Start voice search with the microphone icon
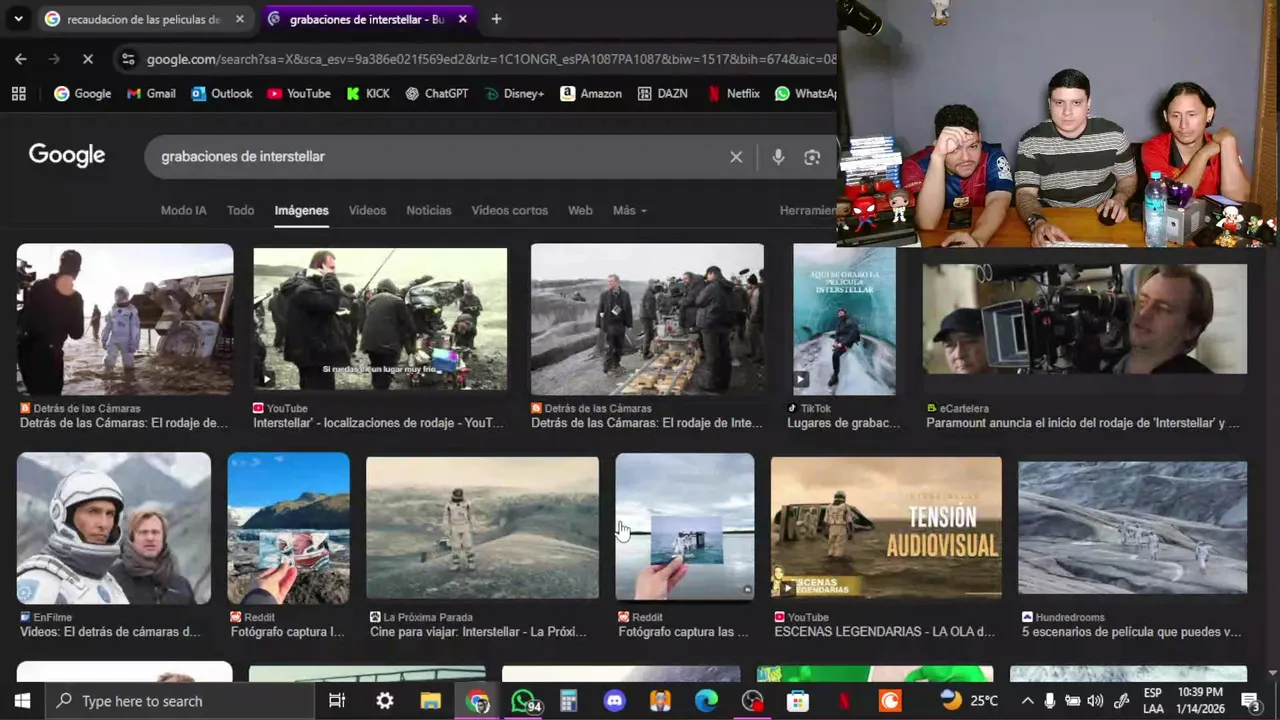The image size is (1280, 720). coord(778,157)
